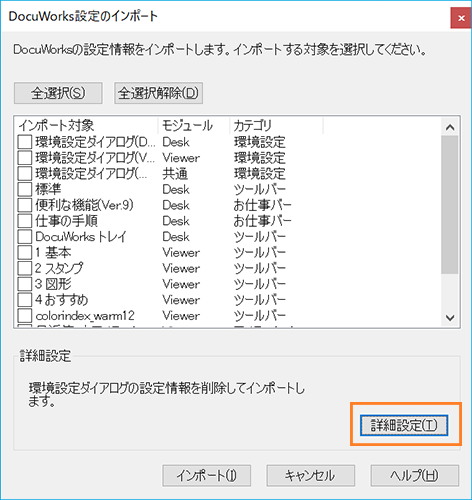Click the インポート(I) button
The width and height of the screenshot is (472, 500).
[x=207, y=475]
